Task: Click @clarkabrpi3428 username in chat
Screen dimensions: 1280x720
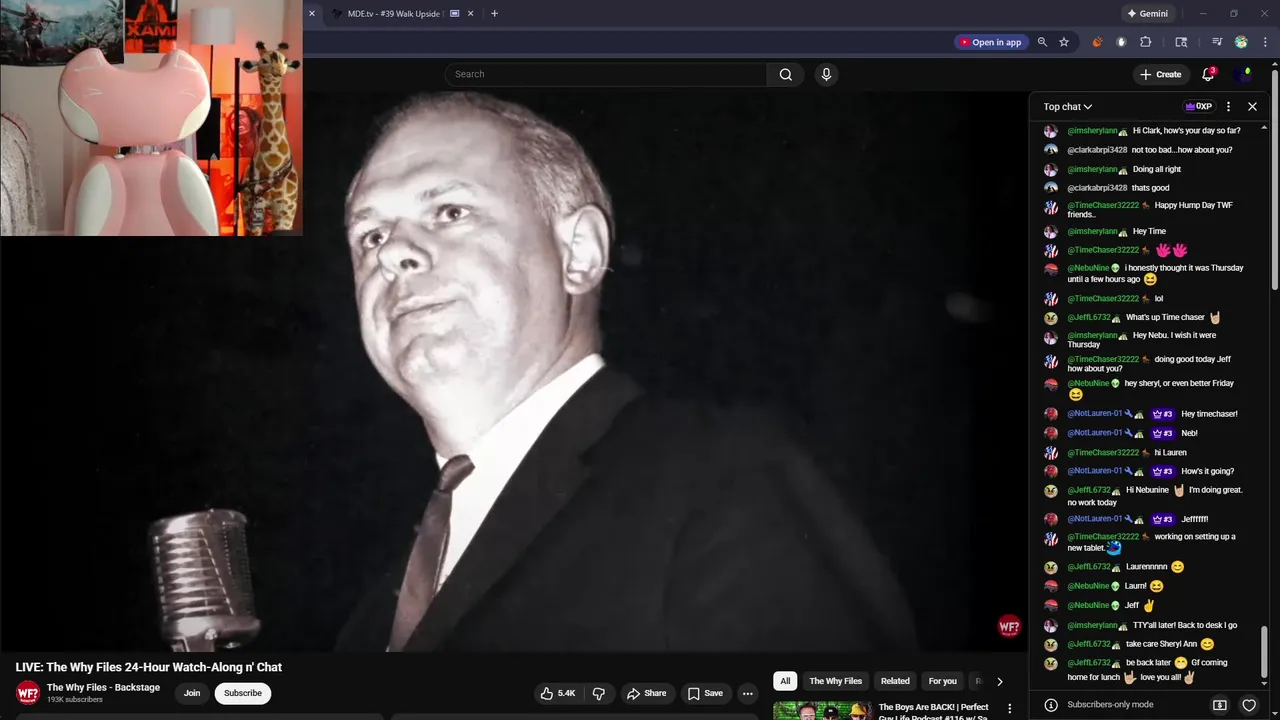Action: pos(1097,150)
